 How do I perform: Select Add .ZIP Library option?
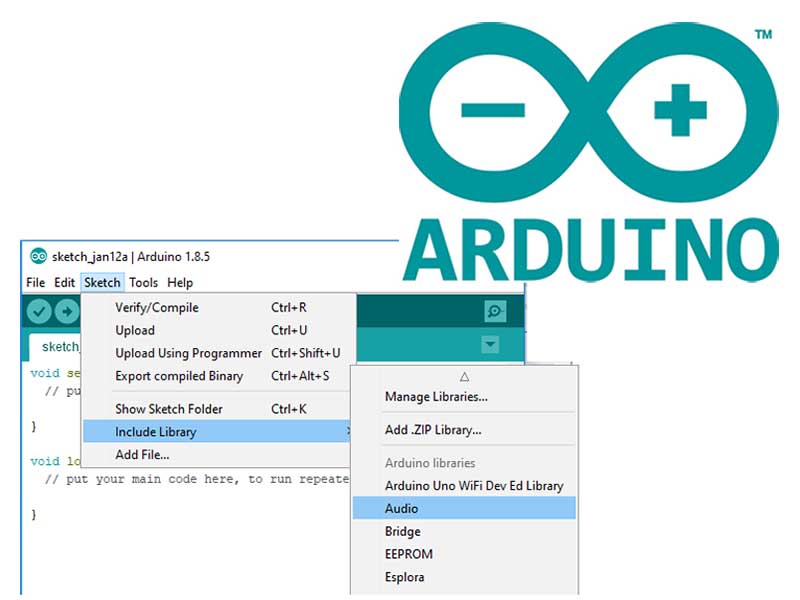tap(435, 428)
